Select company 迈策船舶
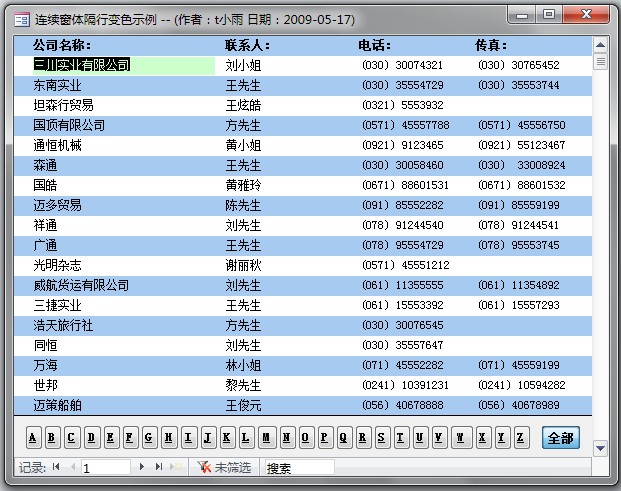621x491 pixels. pos(57,405)
